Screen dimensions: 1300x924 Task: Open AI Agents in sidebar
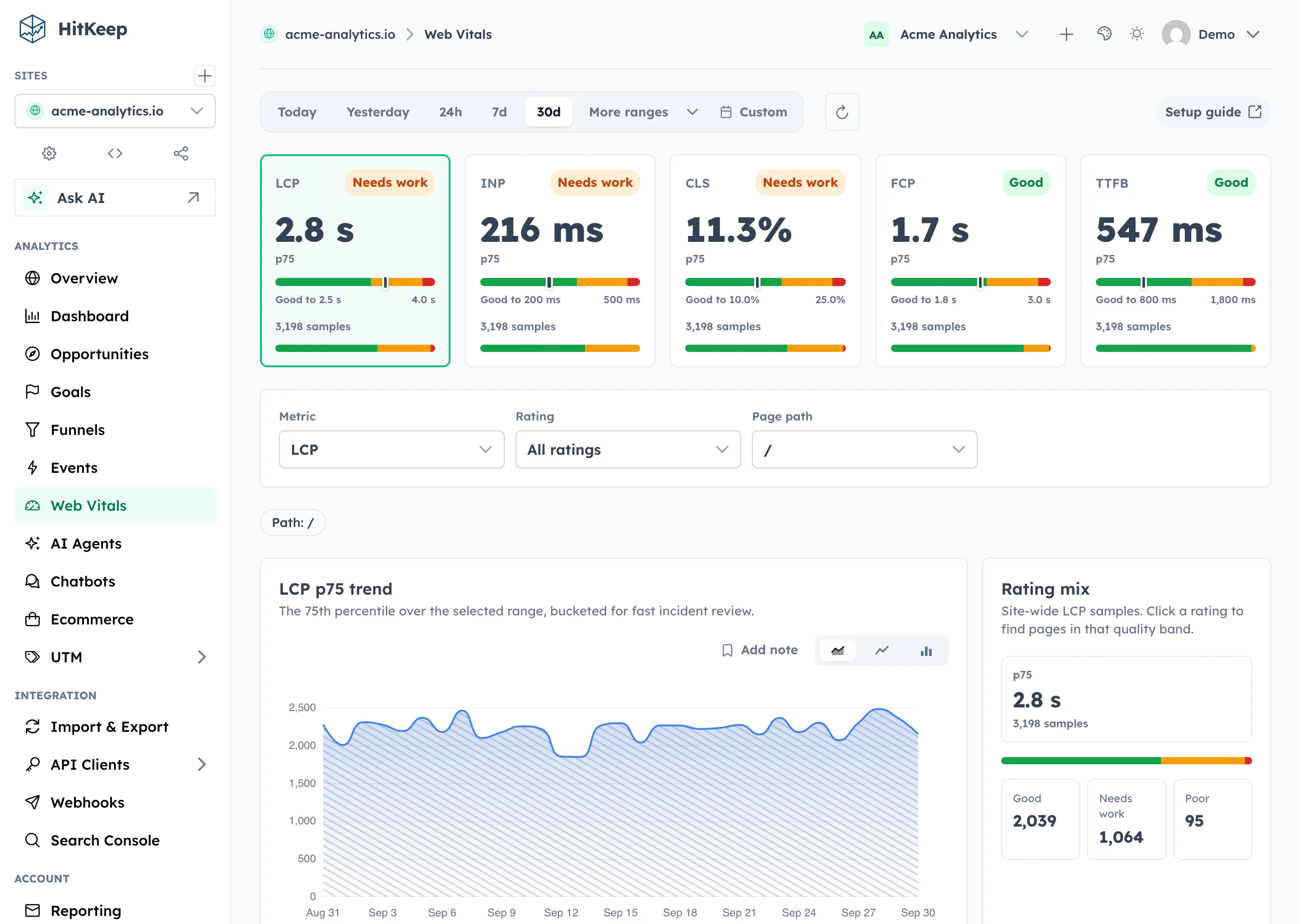point(115,543)
